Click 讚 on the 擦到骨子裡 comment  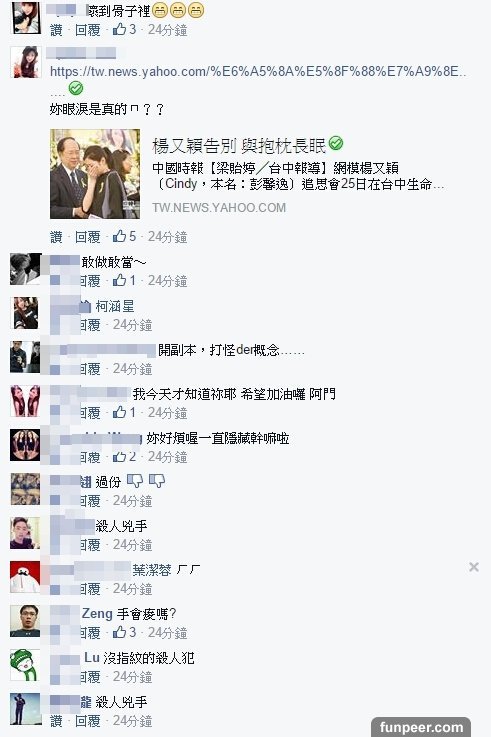56,30
